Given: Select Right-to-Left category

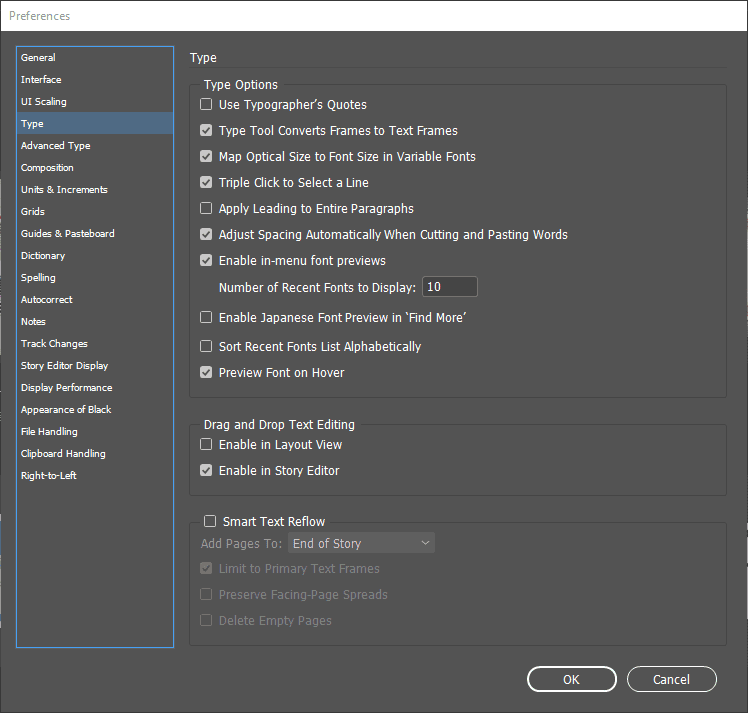Looking at the screenshot, I should pyautogui.click(x=95, y=475).
